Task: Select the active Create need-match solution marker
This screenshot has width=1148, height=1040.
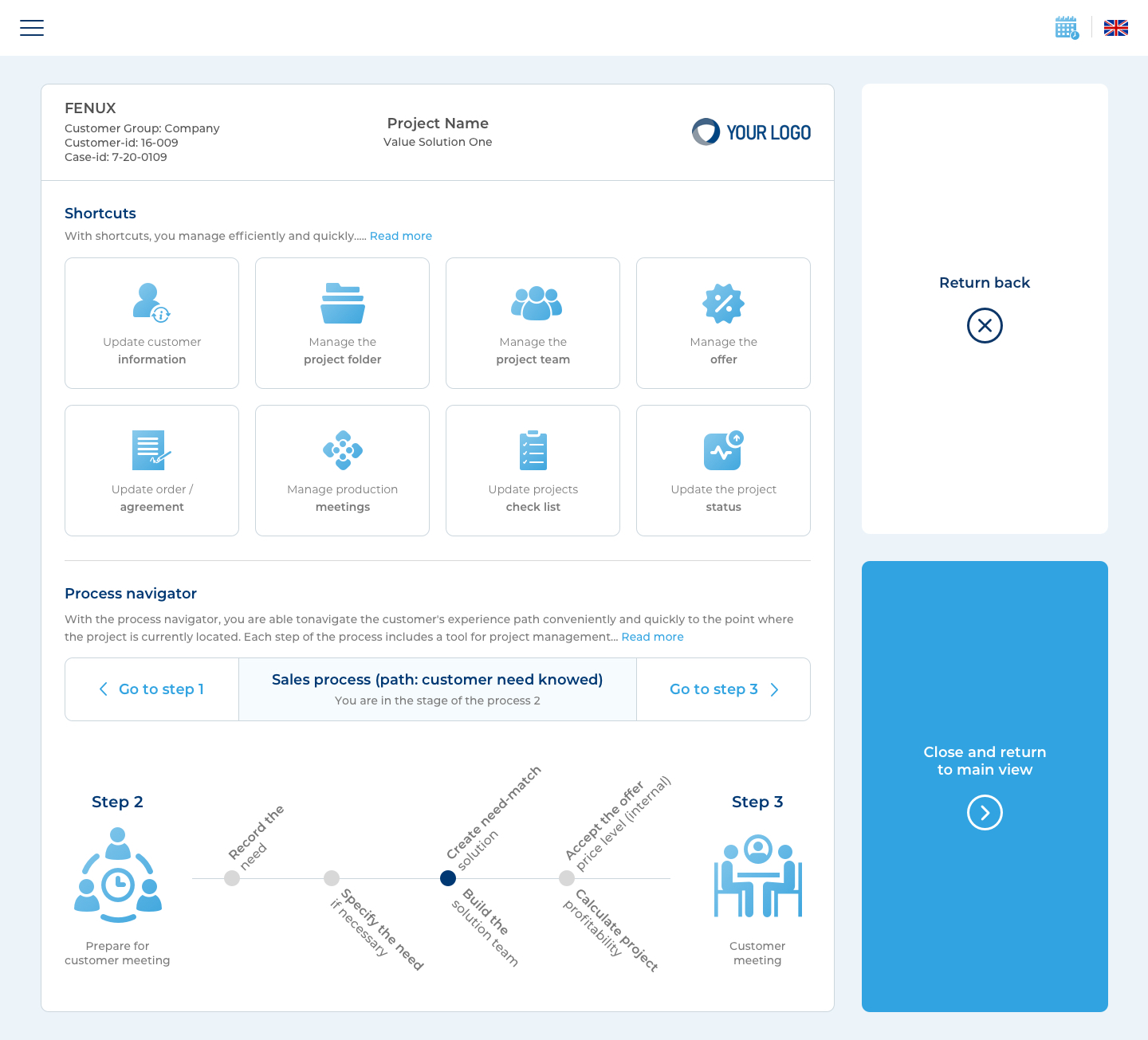Action: (x=448, y=878)
